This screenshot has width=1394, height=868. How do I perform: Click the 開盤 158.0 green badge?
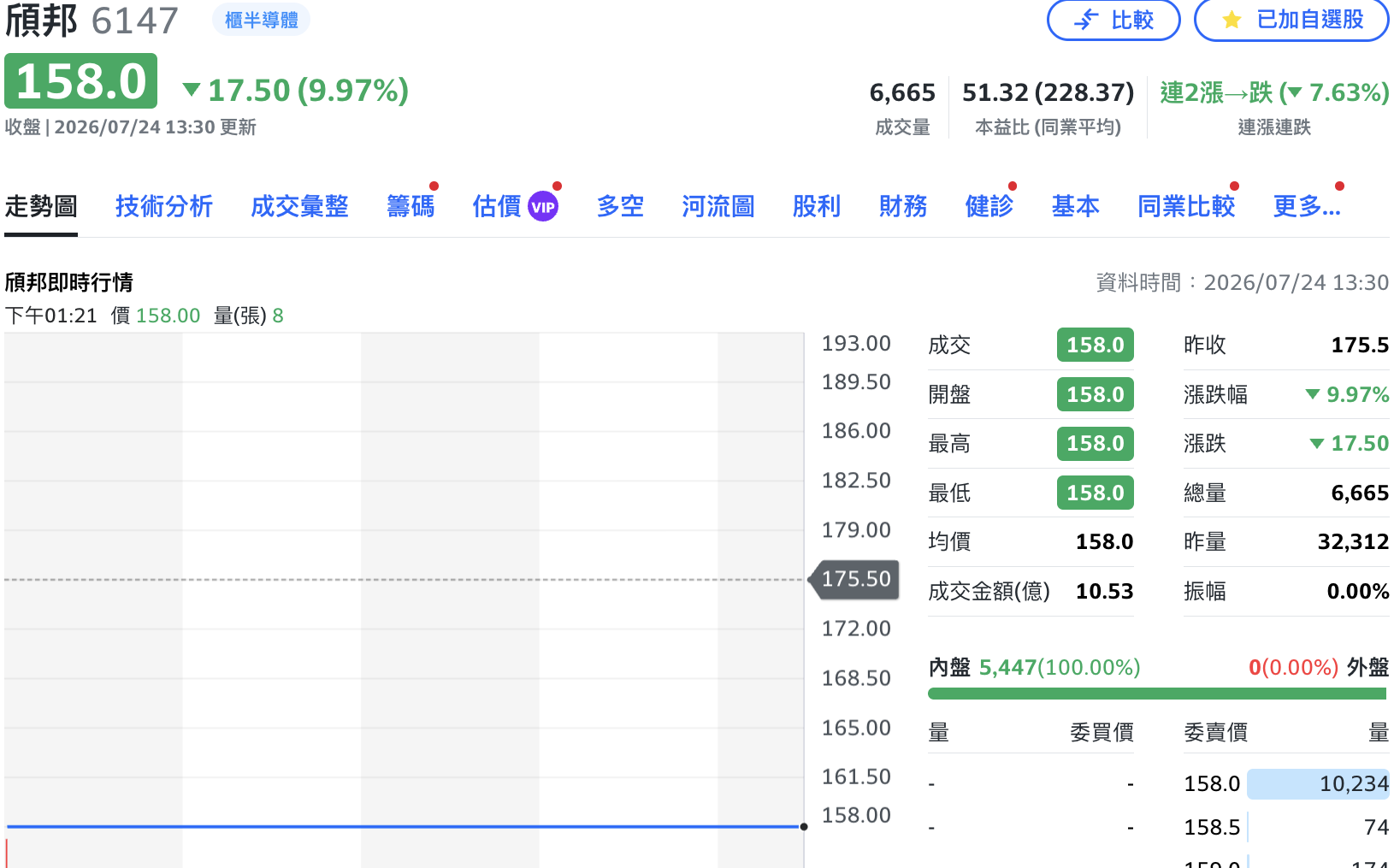click(x=1096, y=394)
